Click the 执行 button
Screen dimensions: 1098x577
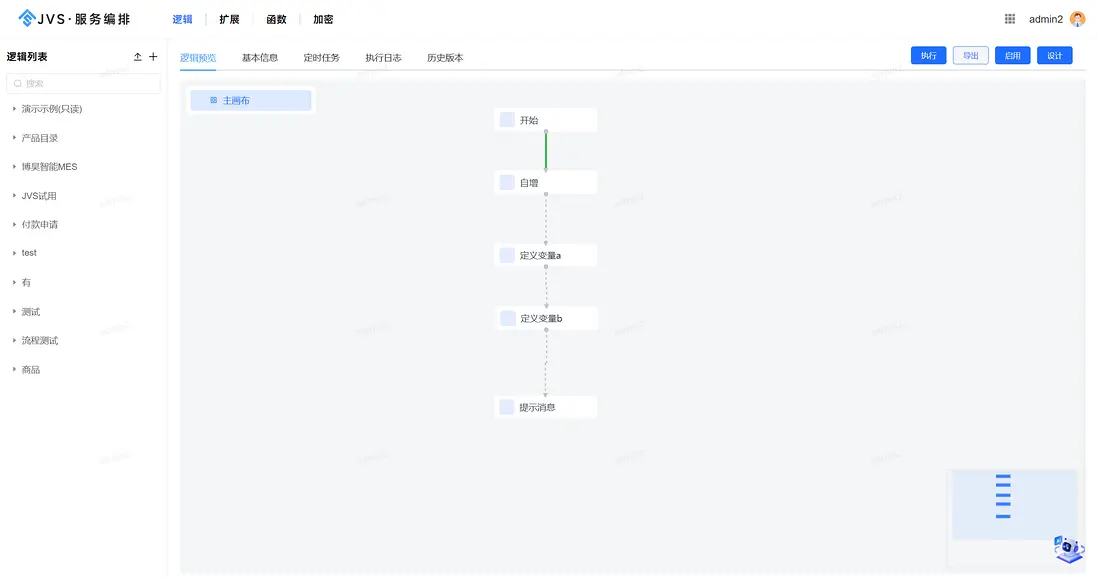928,55
